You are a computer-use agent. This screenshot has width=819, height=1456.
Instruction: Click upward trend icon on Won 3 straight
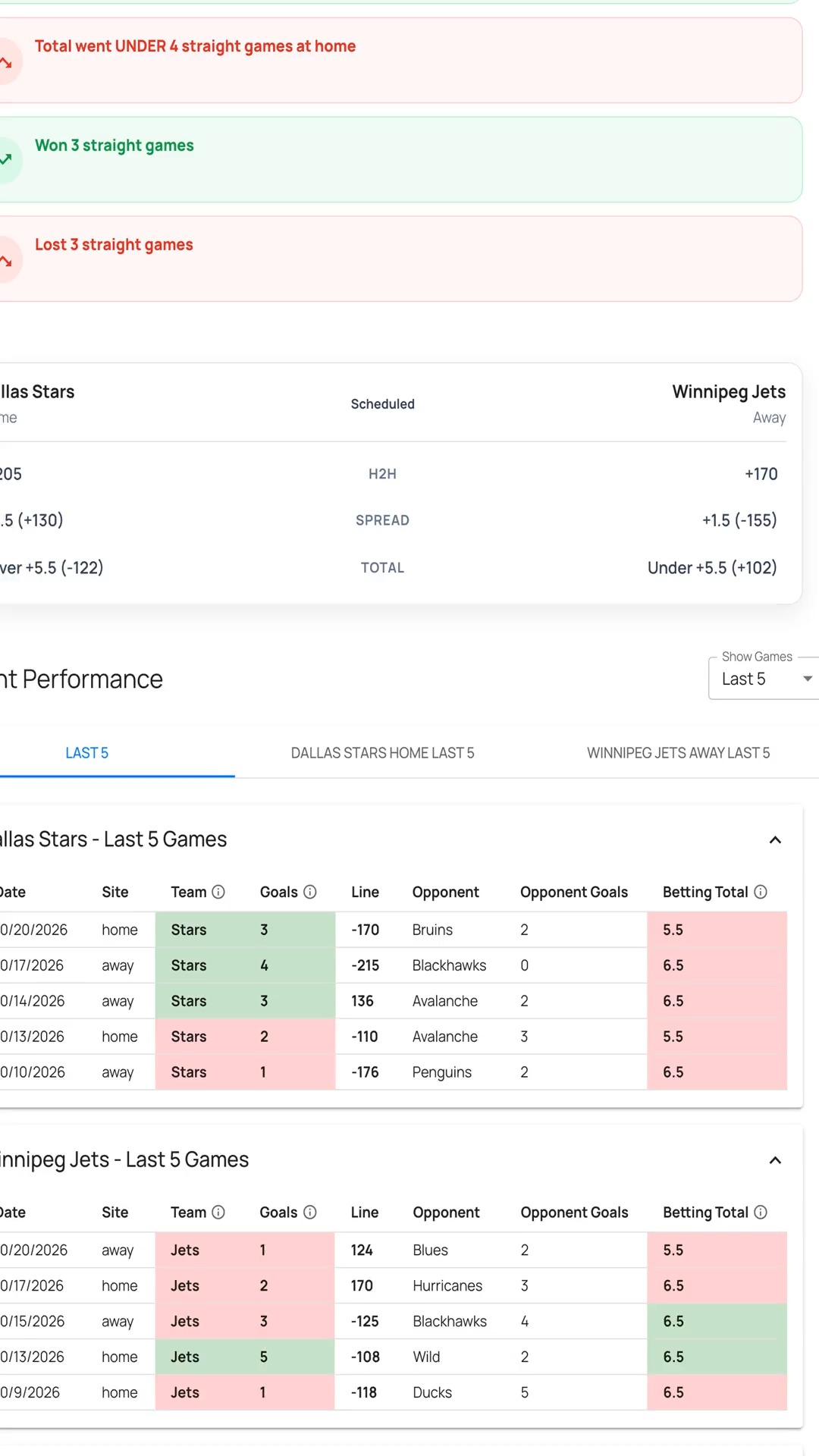[6, 159]
